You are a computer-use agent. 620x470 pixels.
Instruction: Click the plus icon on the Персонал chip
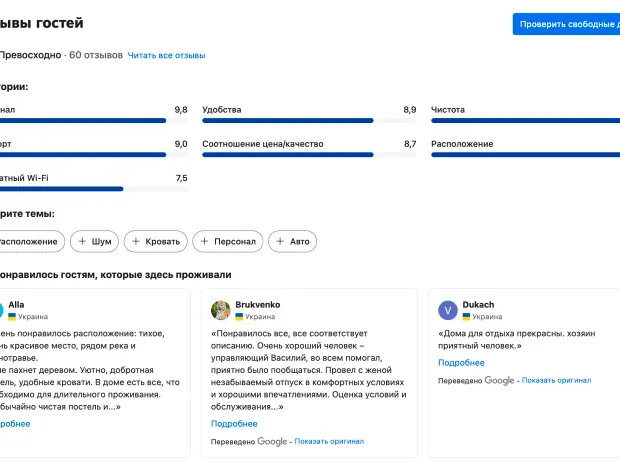tap(204, 241)
